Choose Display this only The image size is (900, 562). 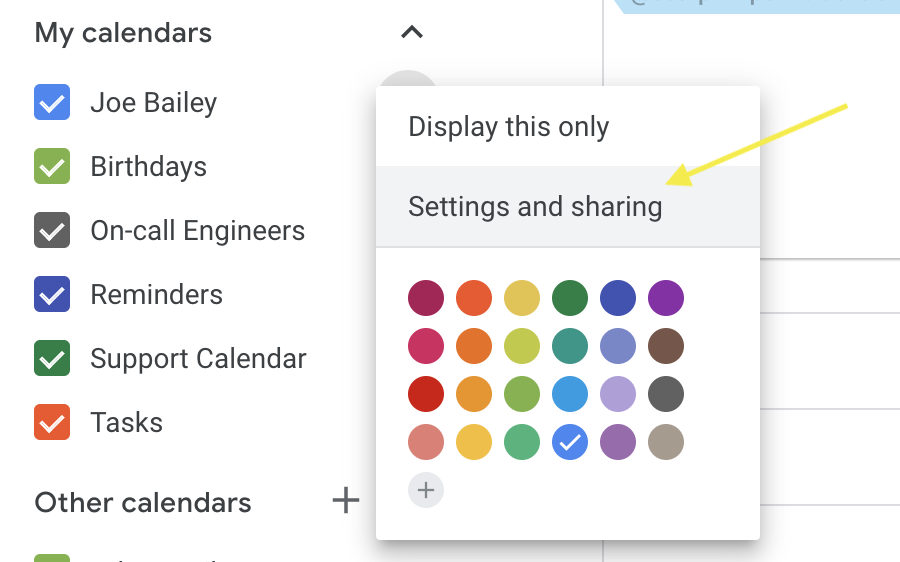pos(568,126)
